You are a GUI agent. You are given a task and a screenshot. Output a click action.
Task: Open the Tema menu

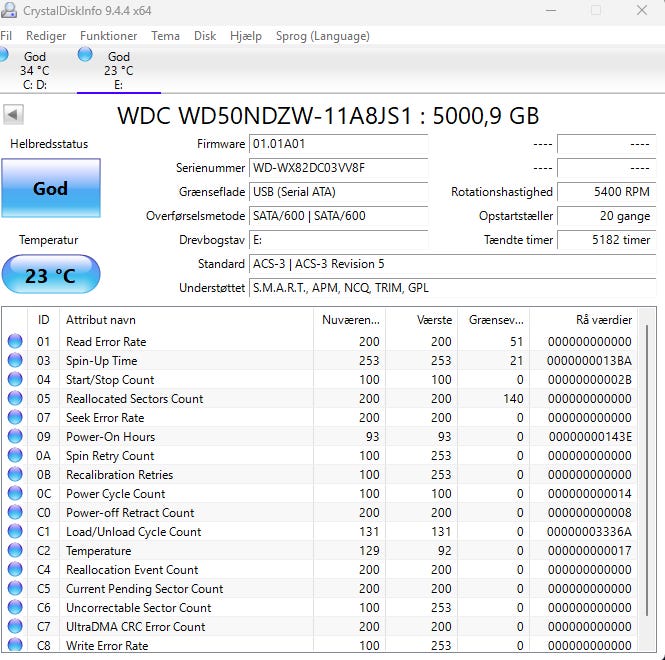(165, 36)
